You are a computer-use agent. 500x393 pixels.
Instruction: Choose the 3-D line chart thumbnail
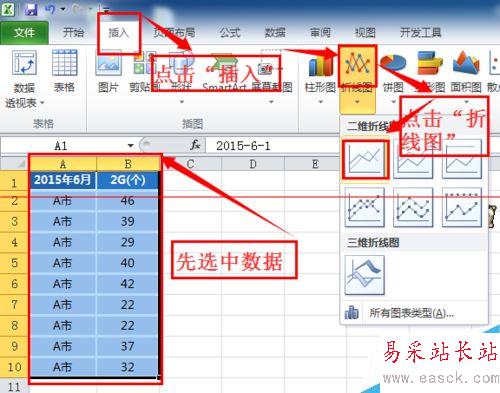pos(364,275)
